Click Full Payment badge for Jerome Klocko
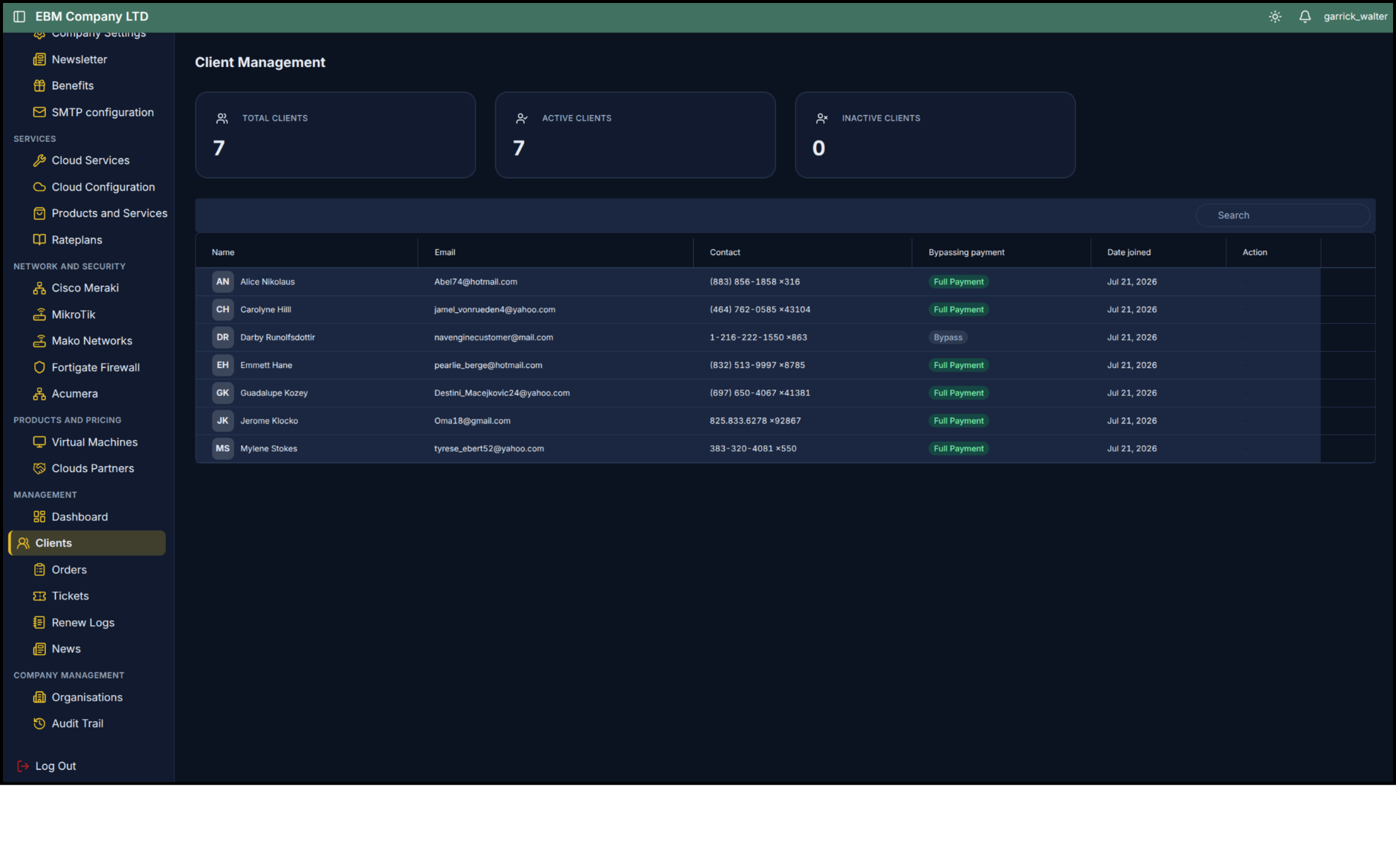This screenshot has width=1396, height=868. tap(958, 421)
